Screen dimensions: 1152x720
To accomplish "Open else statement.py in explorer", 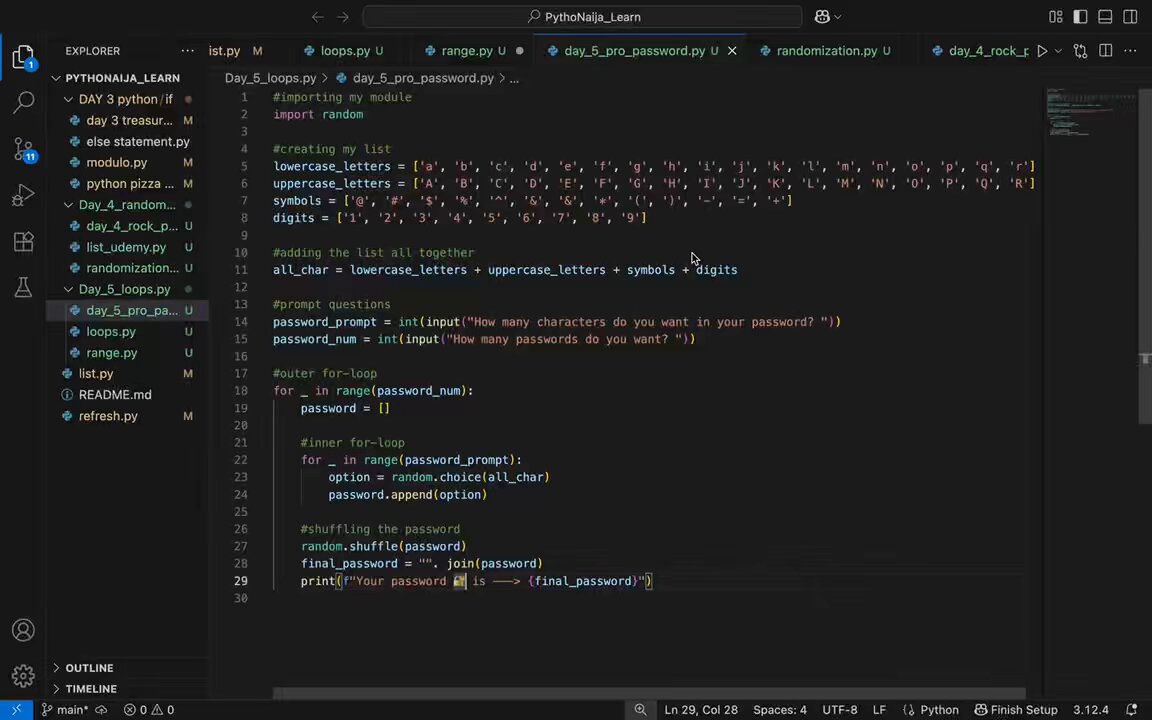I will 128,141.
